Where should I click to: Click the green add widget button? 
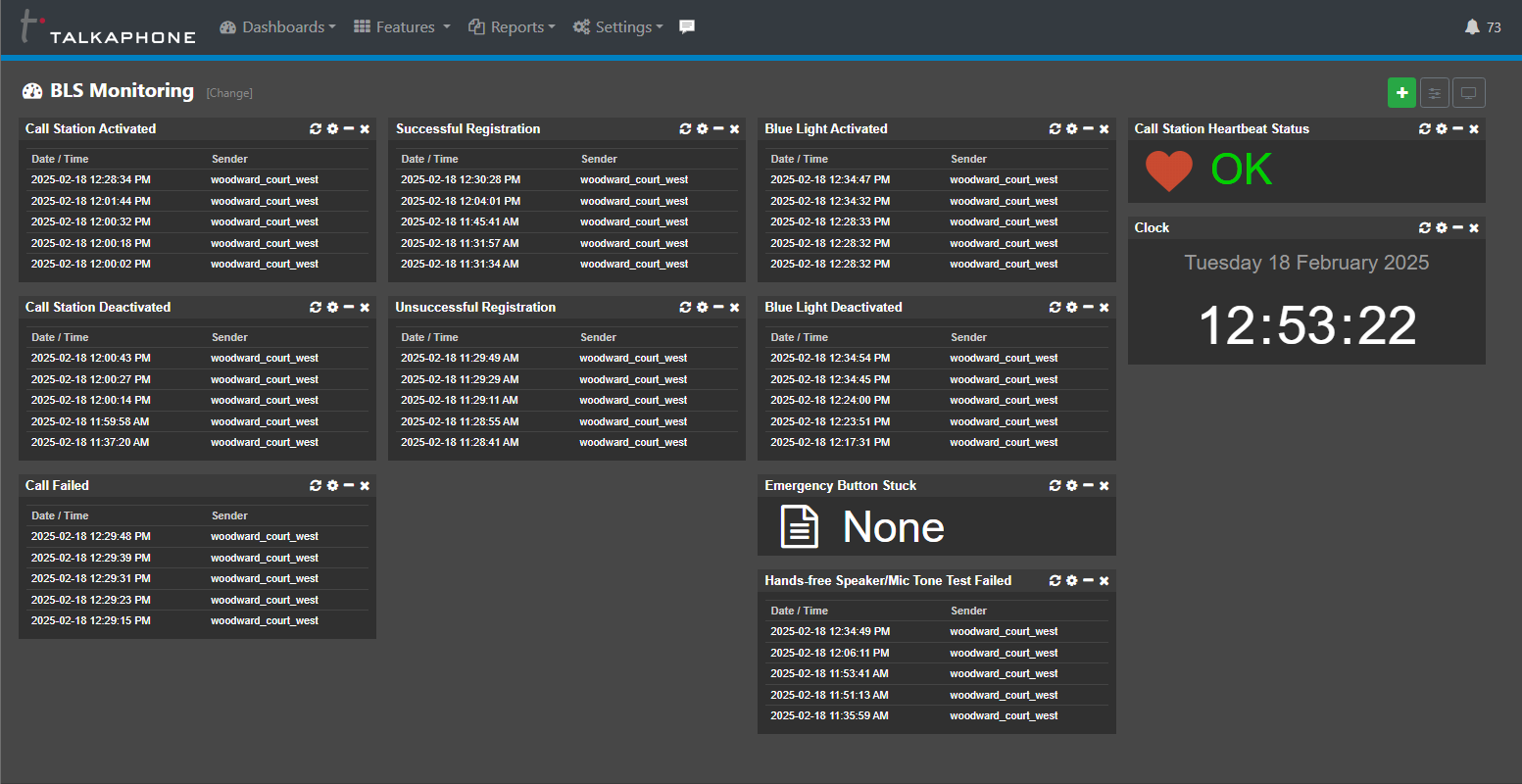click(1401, 93)
